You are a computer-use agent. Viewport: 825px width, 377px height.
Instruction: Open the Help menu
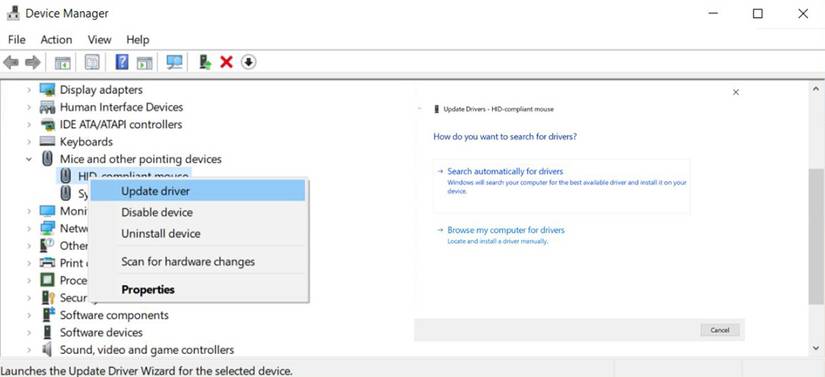(138, 40)
